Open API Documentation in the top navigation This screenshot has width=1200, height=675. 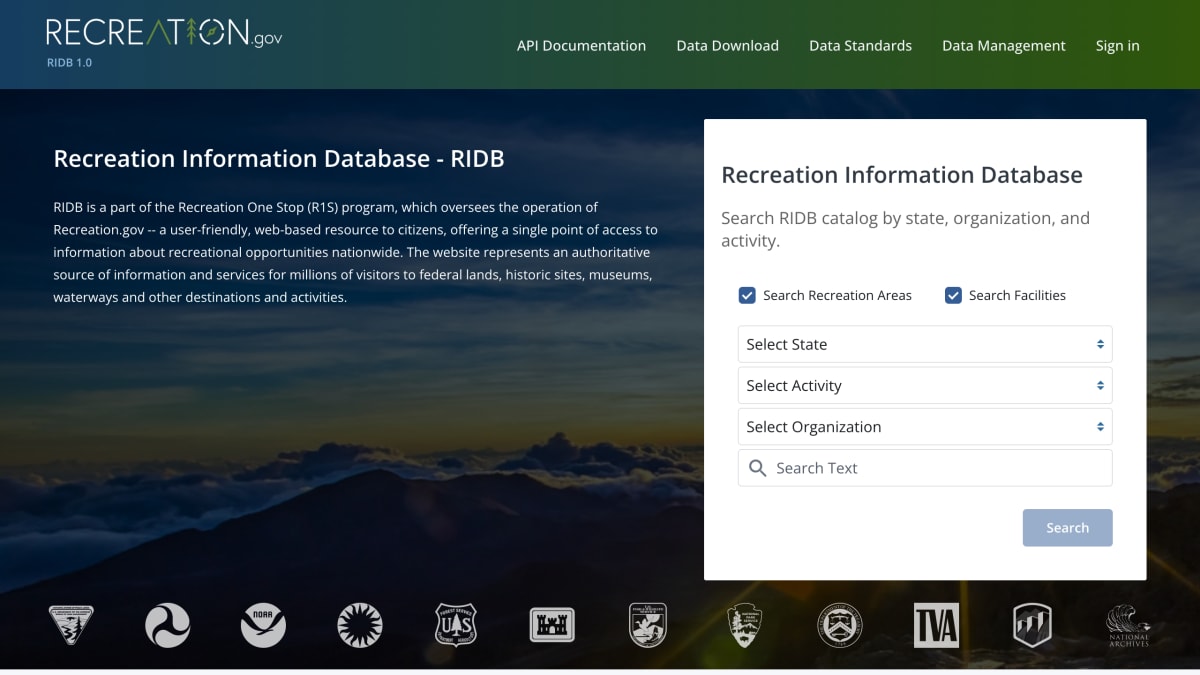581,45
